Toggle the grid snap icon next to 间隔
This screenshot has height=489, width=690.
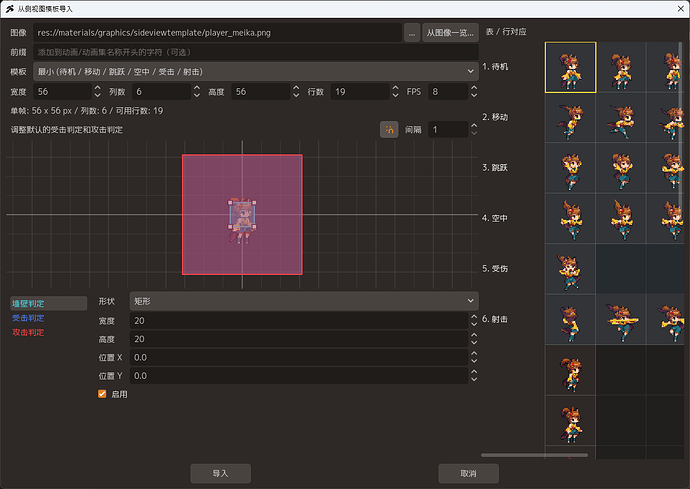click(389, 129)
